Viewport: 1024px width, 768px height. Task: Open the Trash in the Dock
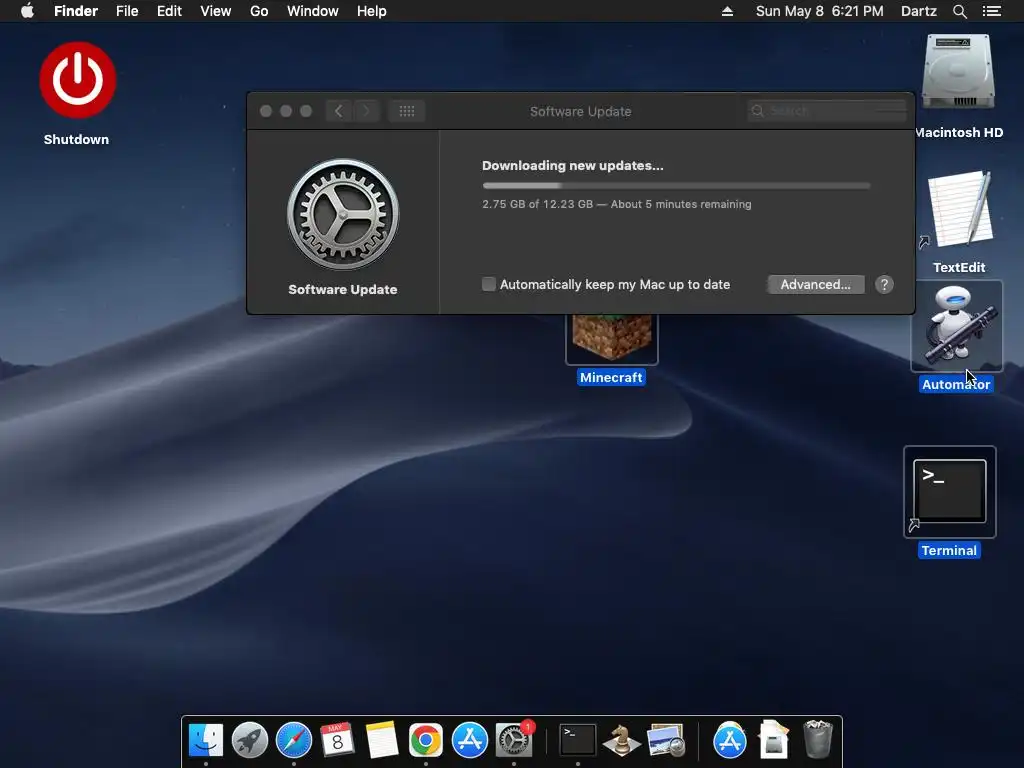click(818, 740)
